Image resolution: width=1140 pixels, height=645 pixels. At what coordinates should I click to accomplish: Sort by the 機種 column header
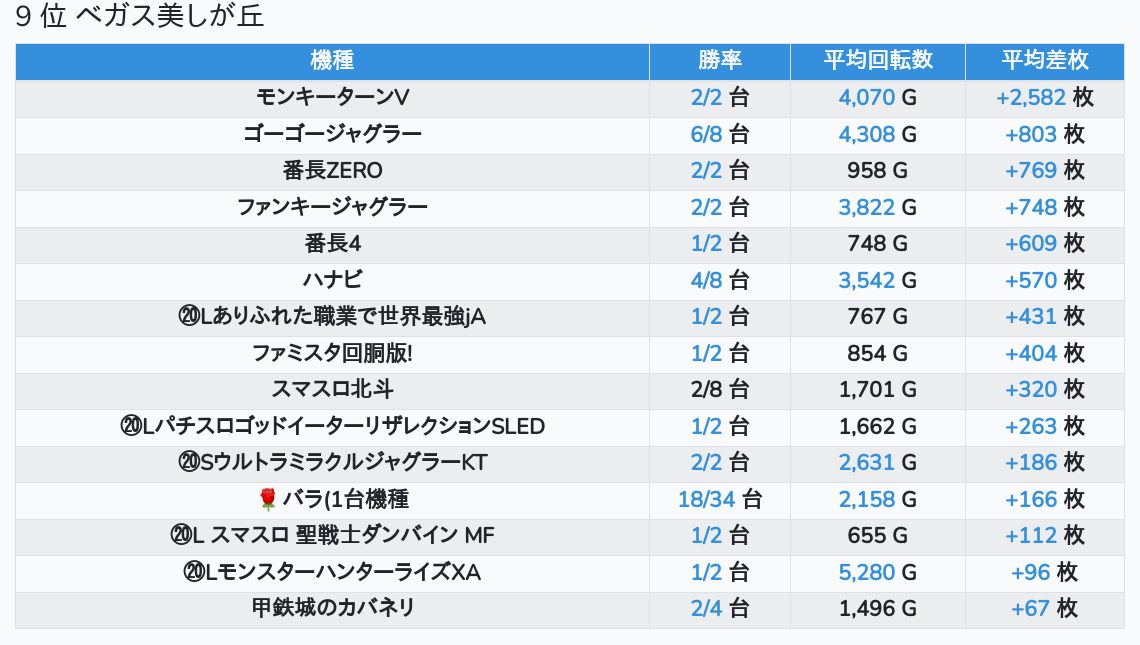pos(332,61)
